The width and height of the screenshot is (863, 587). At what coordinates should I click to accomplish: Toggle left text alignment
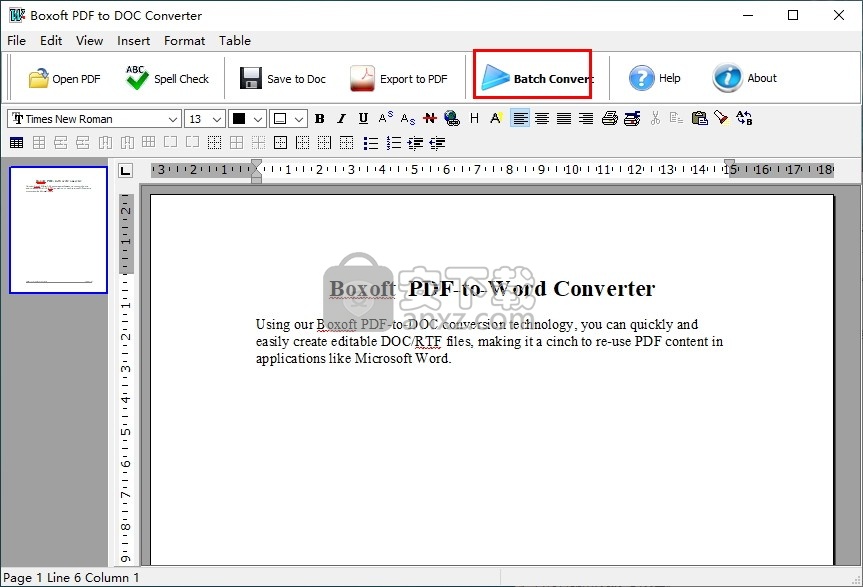coord(520,118)
